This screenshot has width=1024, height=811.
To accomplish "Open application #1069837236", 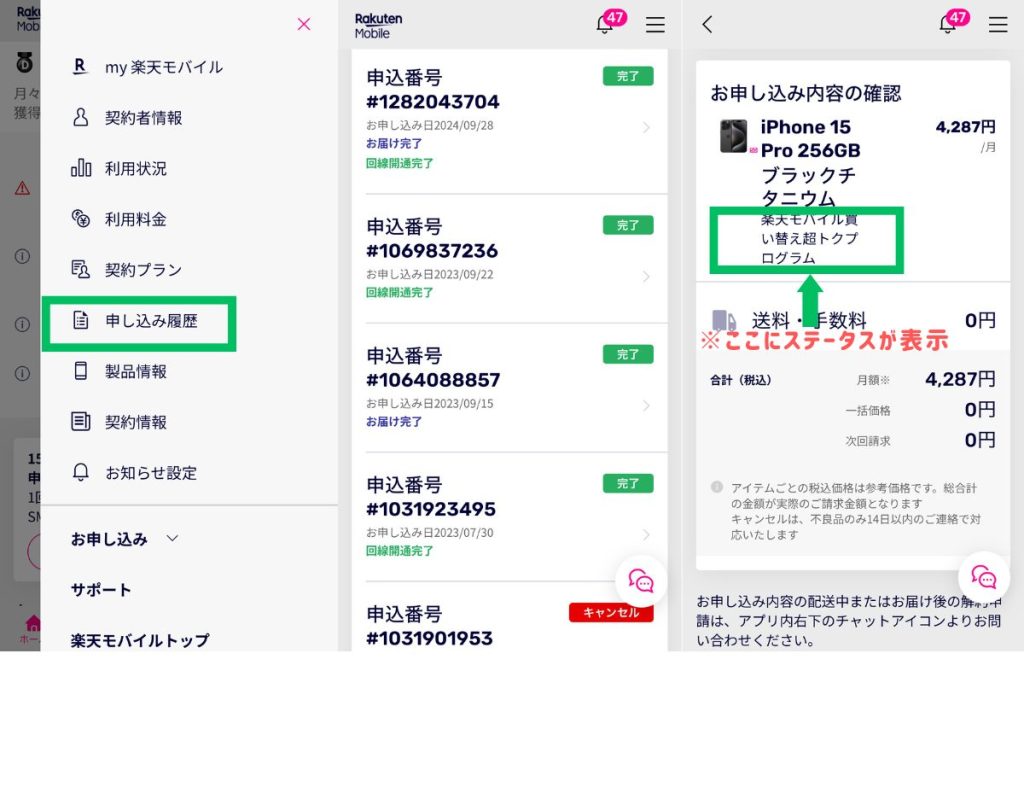I will (x=509, y=259).
